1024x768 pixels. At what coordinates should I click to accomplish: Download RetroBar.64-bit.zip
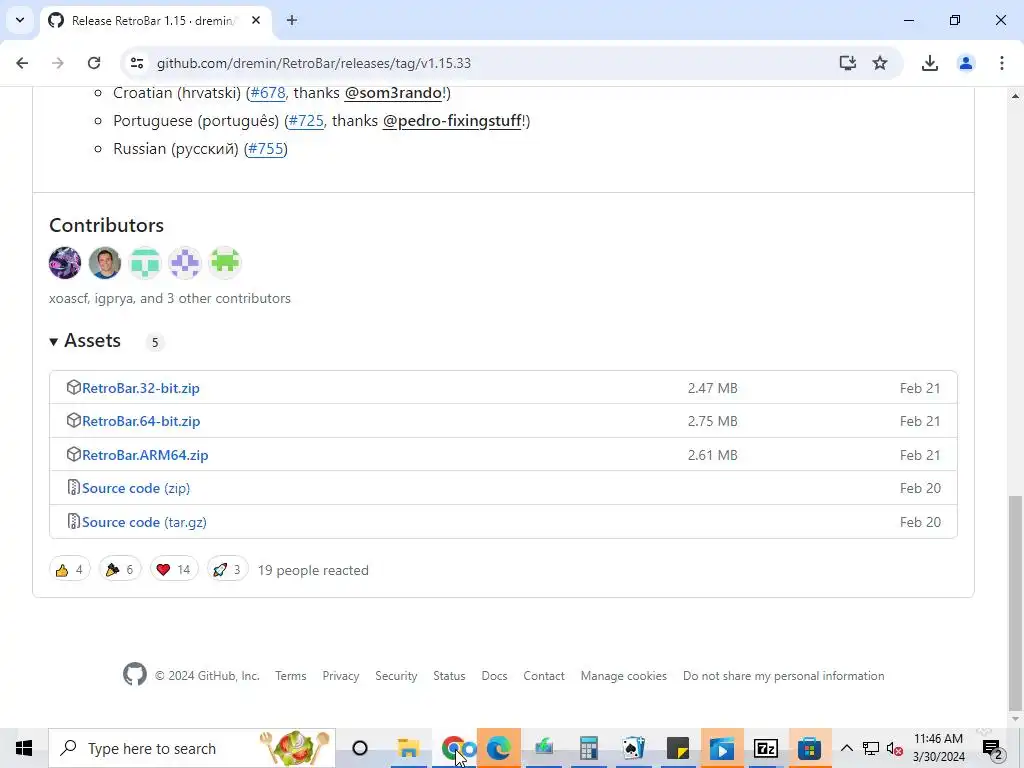[x=141, y=421]
